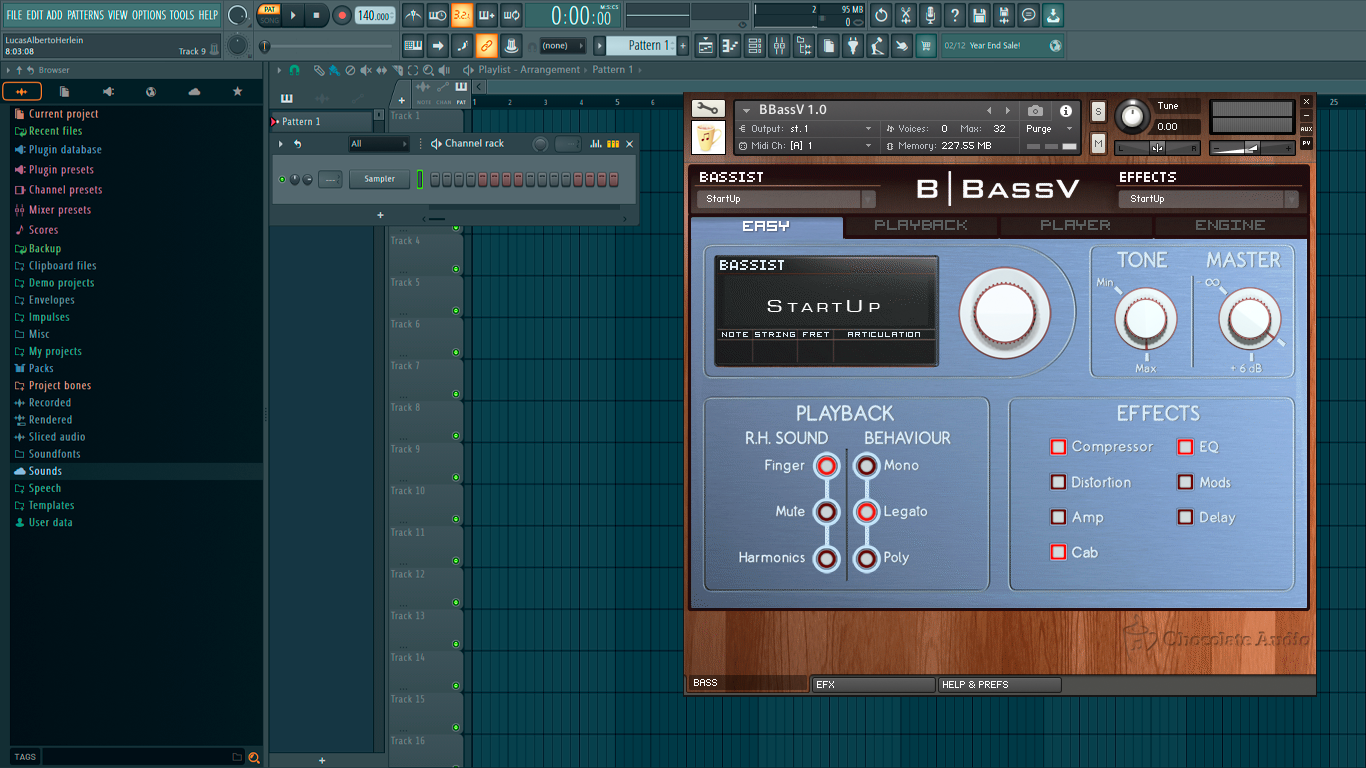This screenshot has width=1366, height=768.
Task: Open the OPTIONS menu
Action: coord(149,15)
